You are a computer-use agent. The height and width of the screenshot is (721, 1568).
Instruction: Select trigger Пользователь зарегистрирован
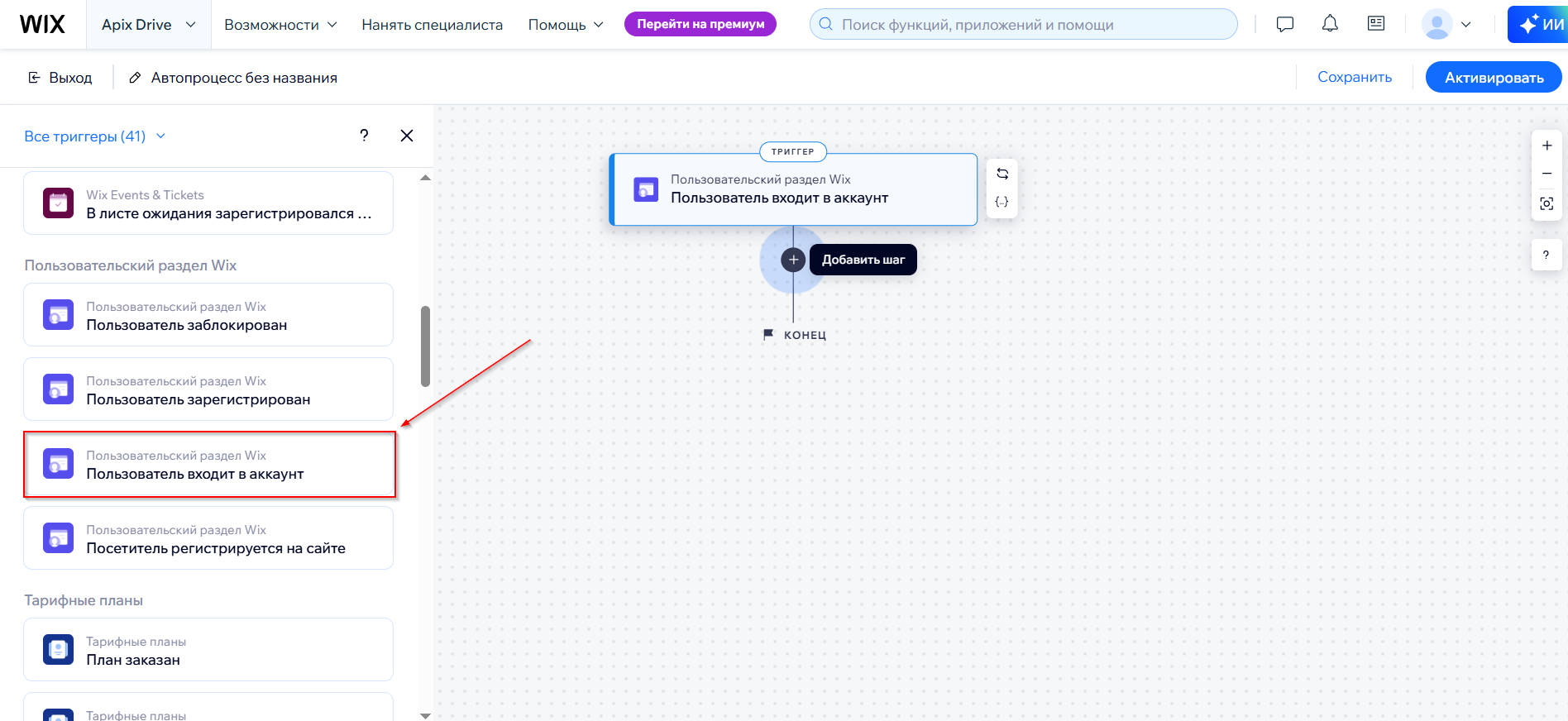pyautogui.click(x=208, y=389)
